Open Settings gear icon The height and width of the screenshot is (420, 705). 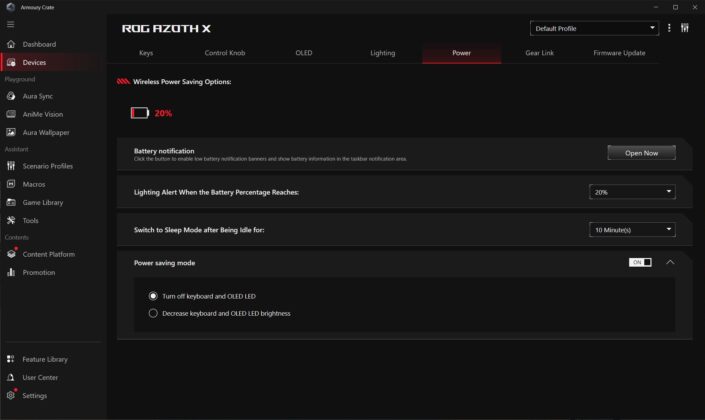(x=11, y=395)
